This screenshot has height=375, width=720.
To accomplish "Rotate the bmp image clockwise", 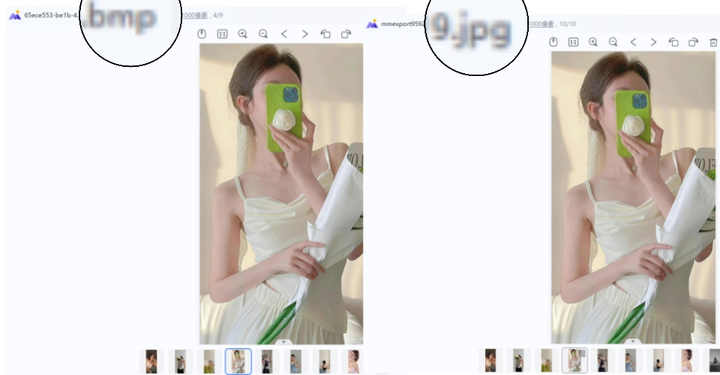I will tap(346, 34).
